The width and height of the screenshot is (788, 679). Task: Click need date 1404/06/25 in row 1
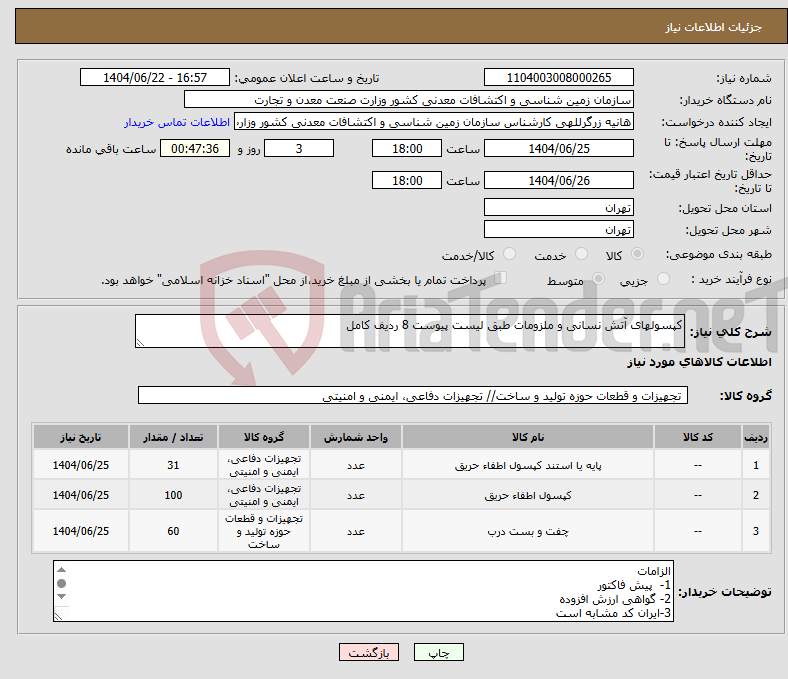click(81, 465)
